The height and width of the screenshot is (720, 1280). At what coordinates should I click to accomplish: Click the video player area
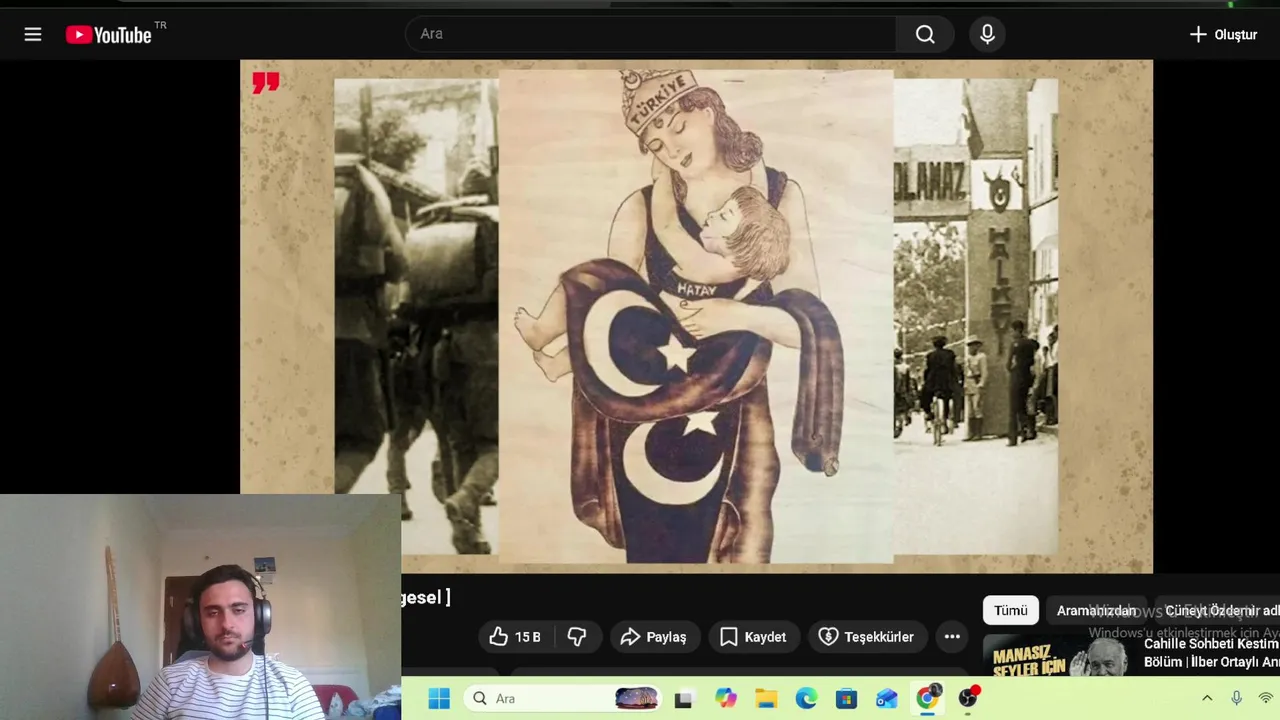pyautogui.click(x=696, y=316)
